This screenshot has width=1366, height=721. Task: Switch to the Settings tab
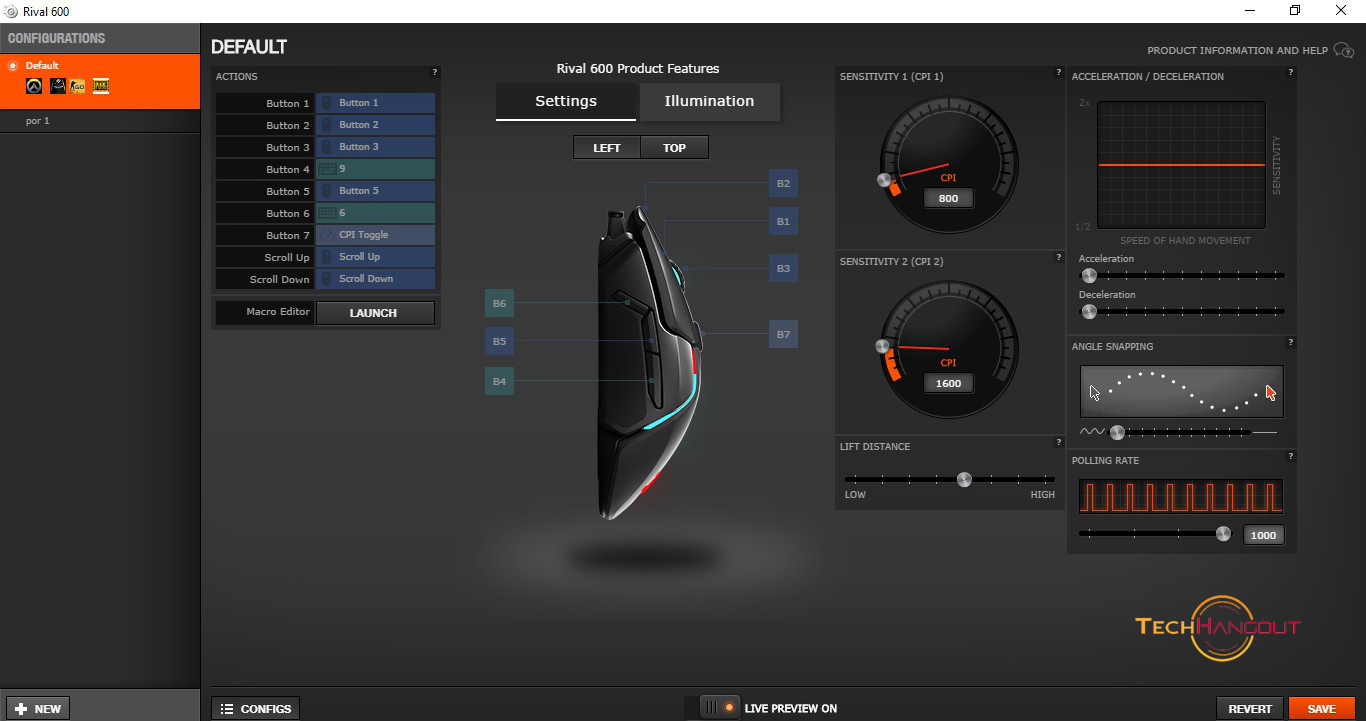coord(566,101)
